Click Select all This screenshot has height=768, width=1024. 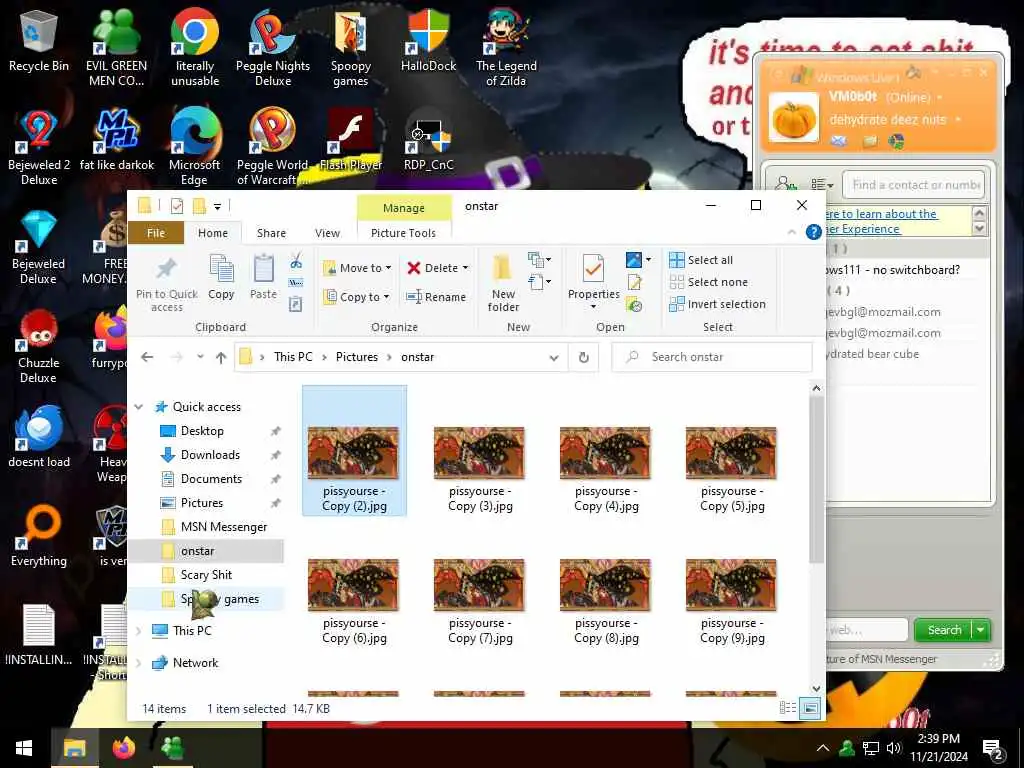pos(701,260)
